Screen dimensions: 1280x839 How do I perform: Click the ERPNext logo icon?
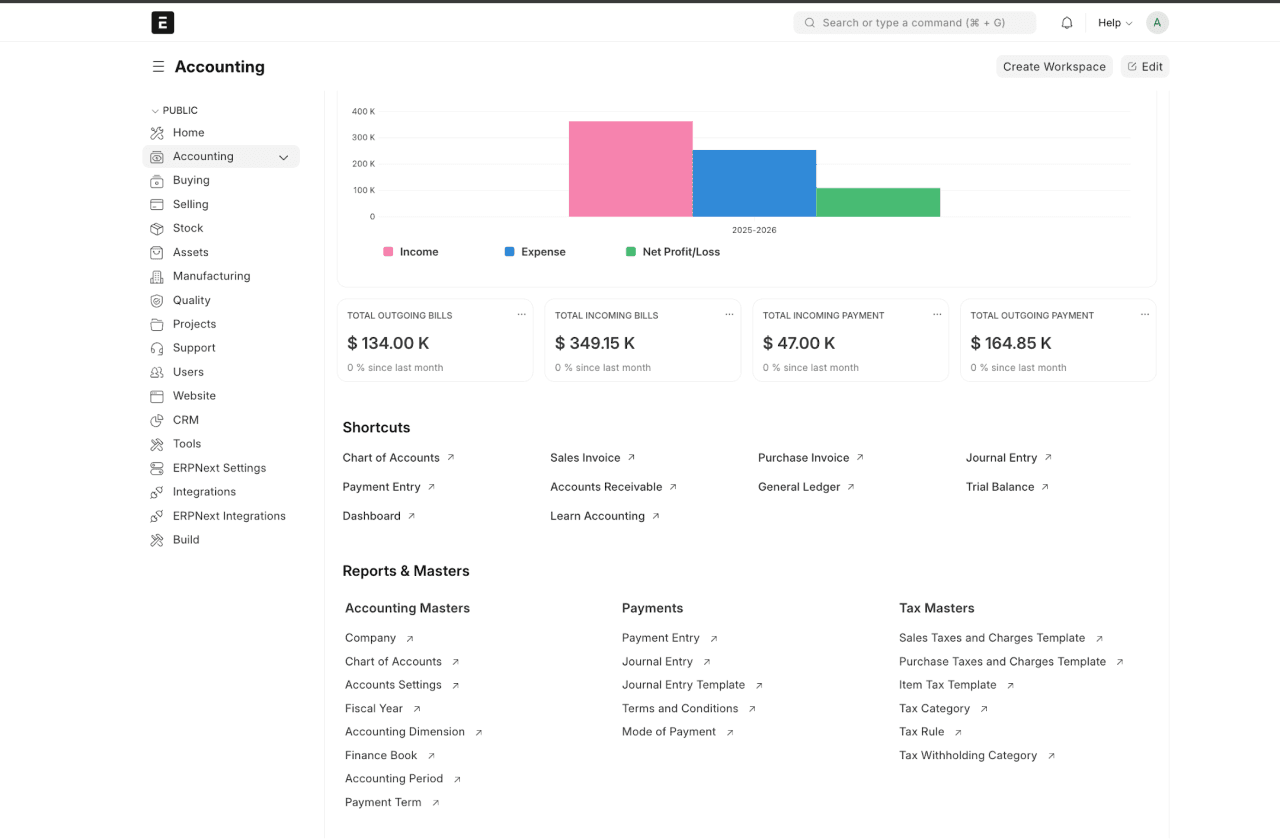pos(162,22)
